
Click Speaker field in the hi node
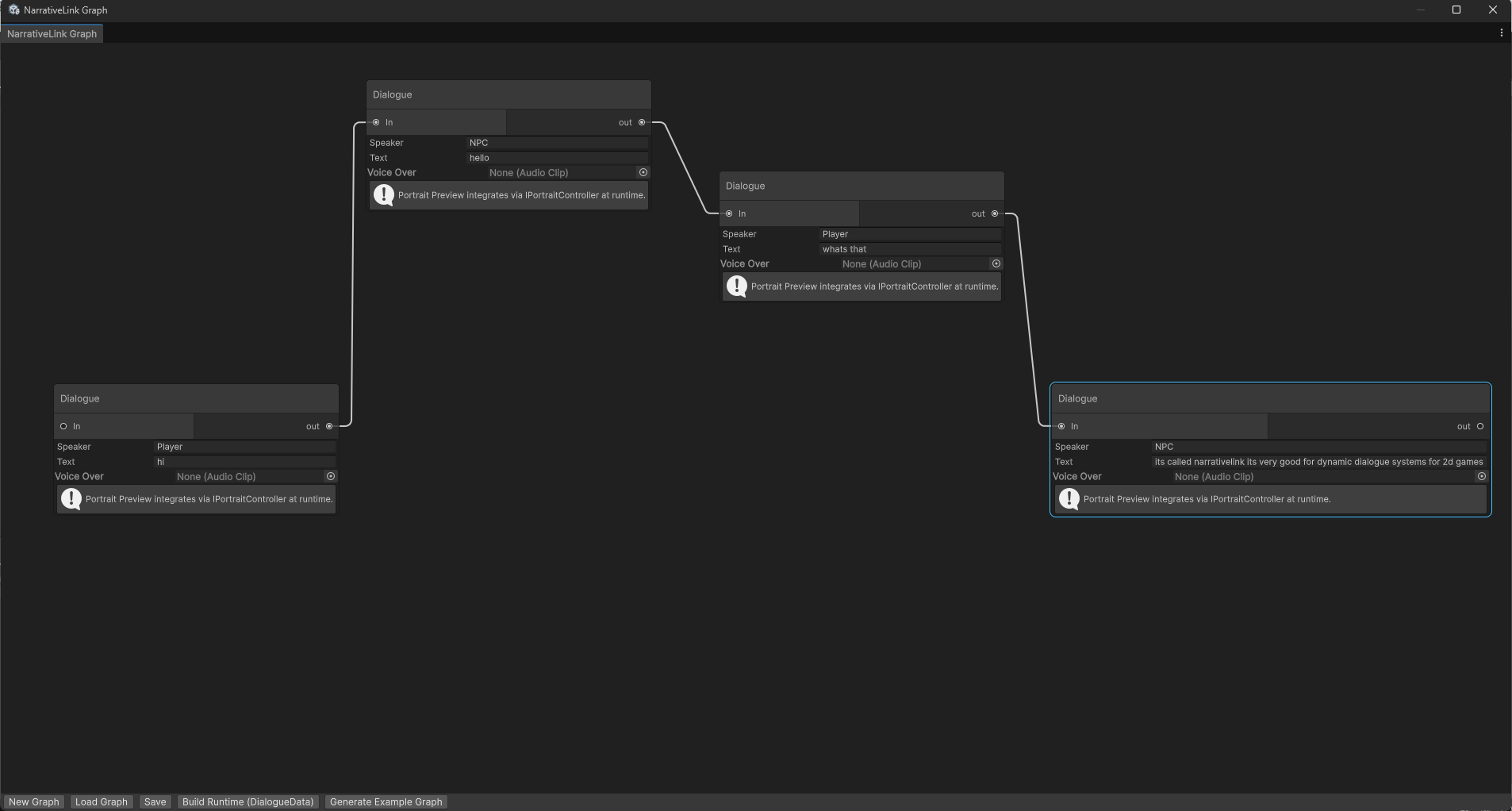coord(244,447)
